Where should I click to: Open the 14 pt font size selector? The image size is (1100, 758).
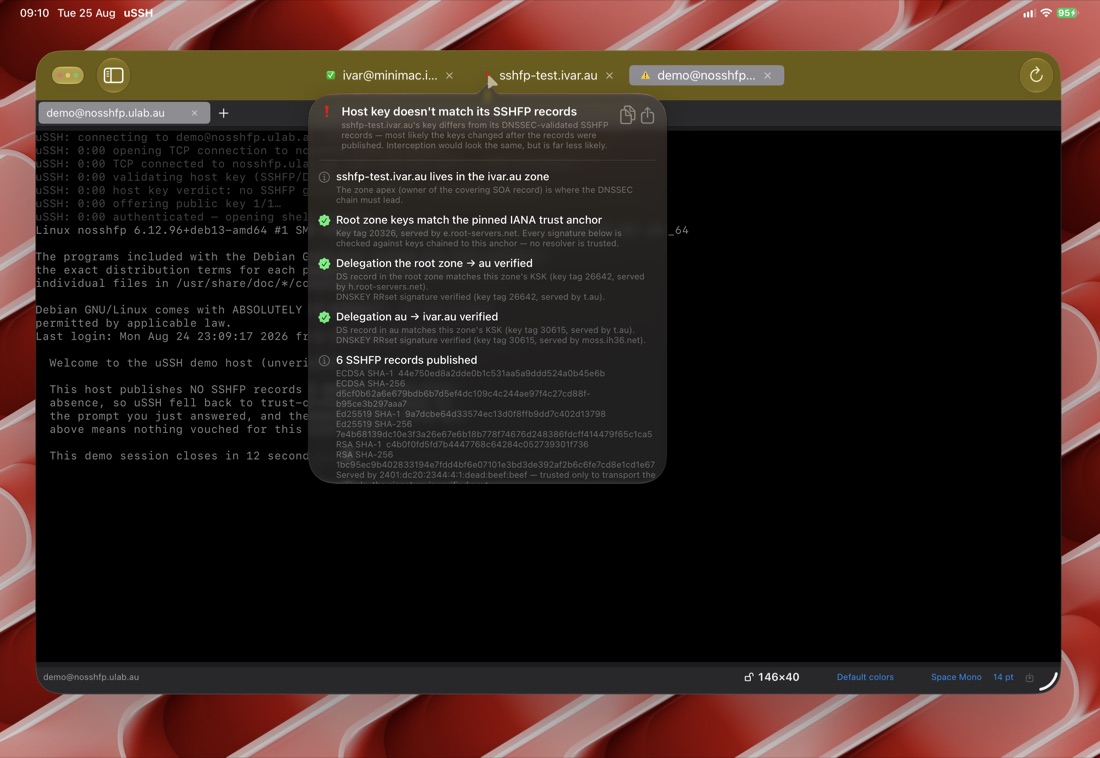(1003, 677)
